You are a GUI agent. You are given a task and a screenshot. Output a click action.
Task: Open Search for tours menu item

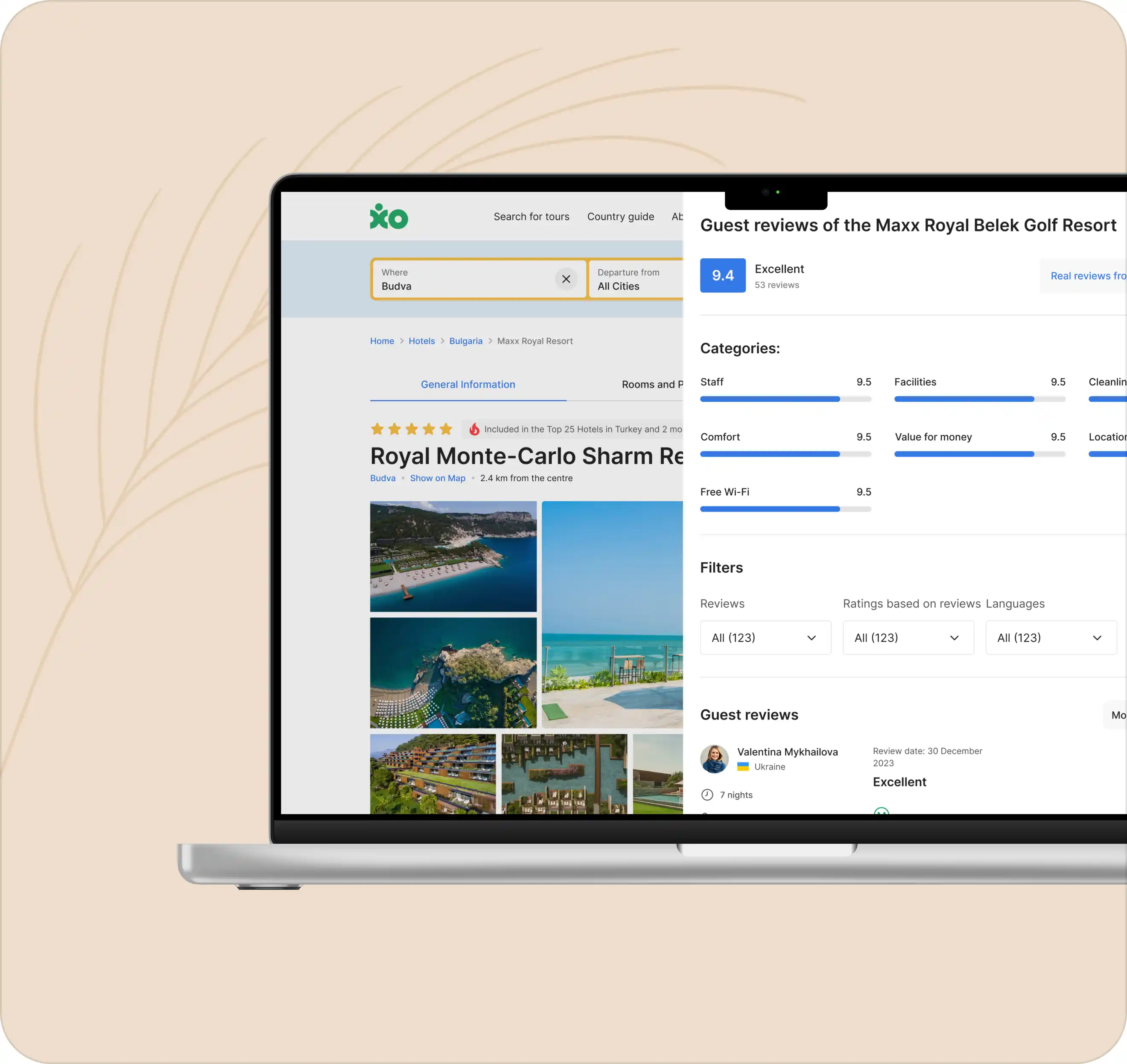531,216
